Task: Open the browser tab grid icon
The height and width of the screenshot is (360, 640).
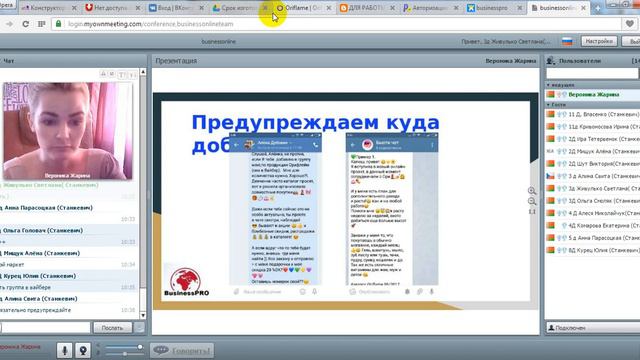Action: tap(41, 24)
